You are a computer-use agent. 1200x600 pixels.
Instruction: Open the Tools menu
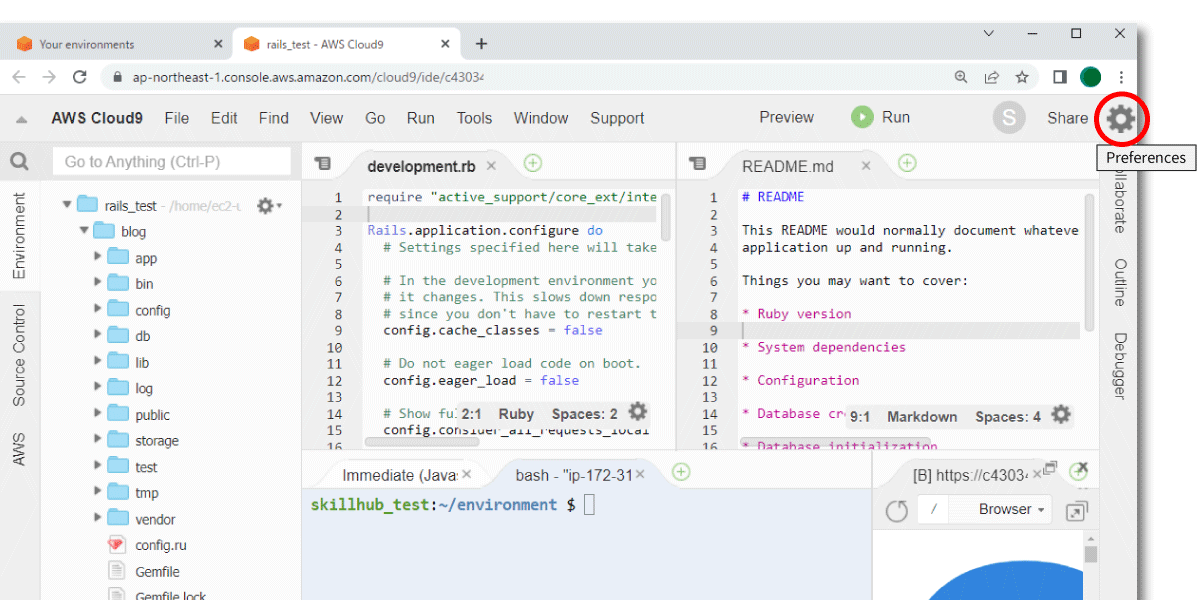point(474,118)
